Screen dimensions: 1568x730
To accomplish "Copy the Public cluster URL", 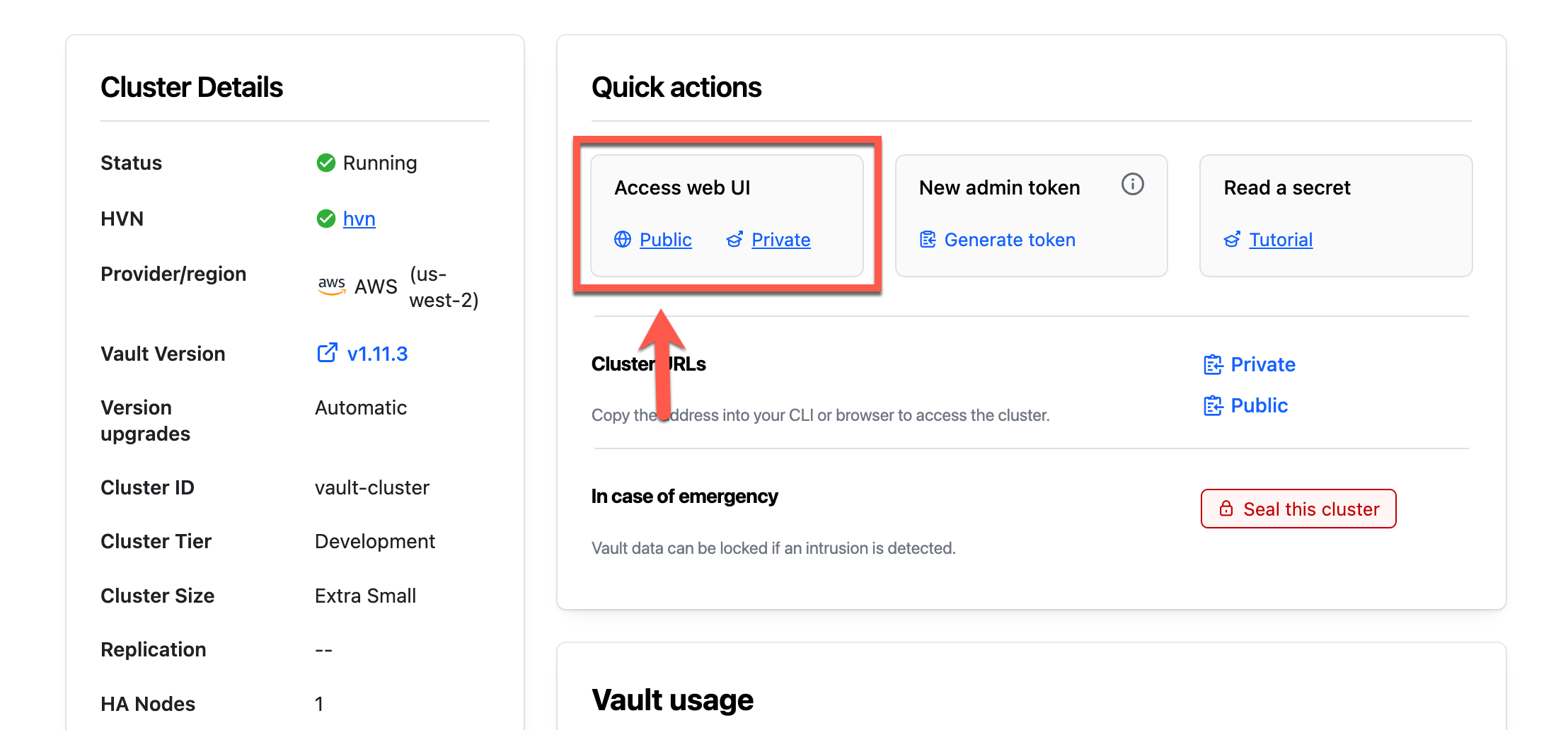I will pyautogui.click(x=1259, y=405).
